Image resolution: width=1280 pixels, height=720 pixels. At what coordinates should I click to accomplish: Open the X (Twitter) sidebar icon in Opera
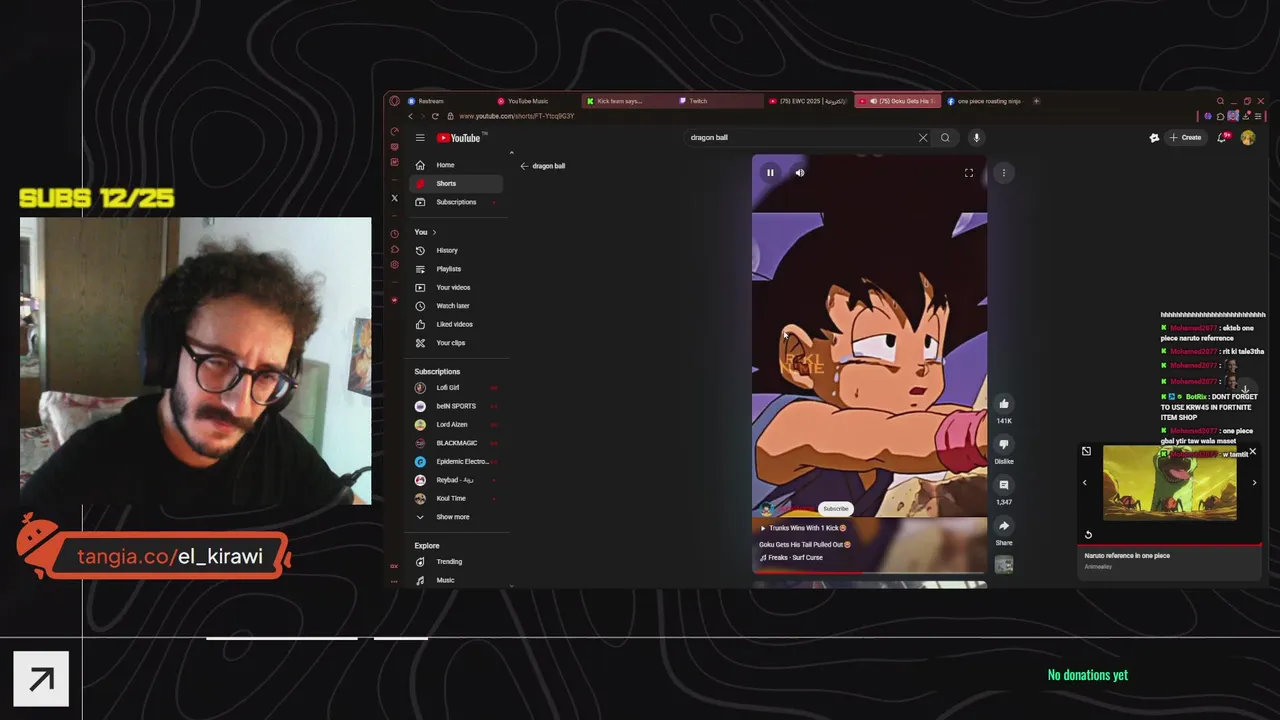click(394, 198)
